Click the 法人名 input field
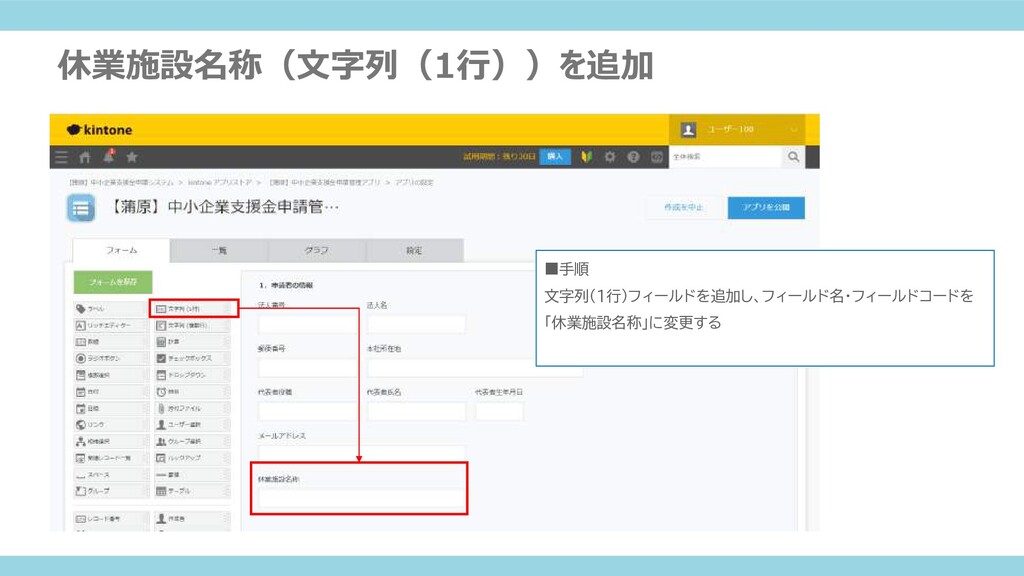The width and height of the screenshot is (1024, 576). pos(416,324)
